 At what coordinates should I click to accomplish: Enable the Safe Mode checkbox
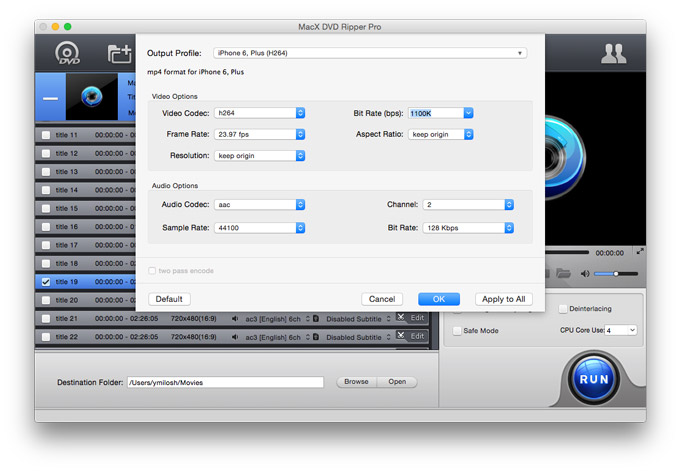(458, 330)
